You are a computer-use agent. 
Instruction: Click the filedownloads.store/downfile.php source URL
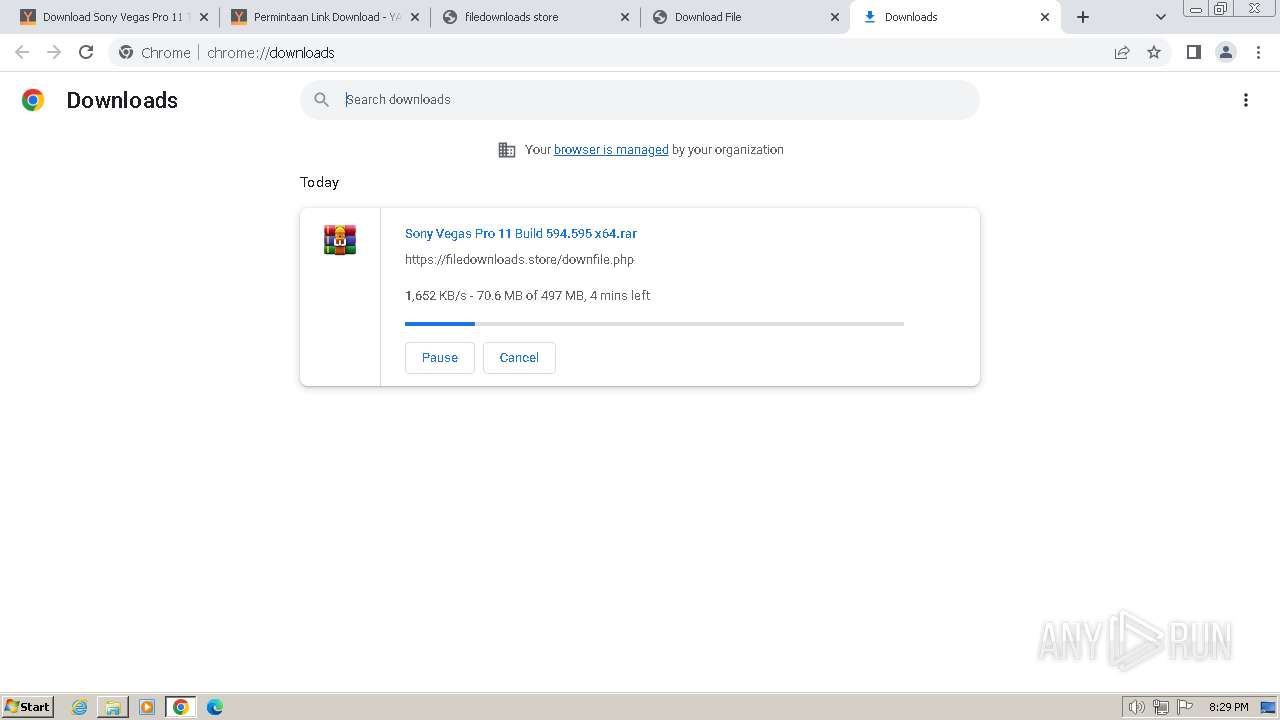click(x=519, y=260)
